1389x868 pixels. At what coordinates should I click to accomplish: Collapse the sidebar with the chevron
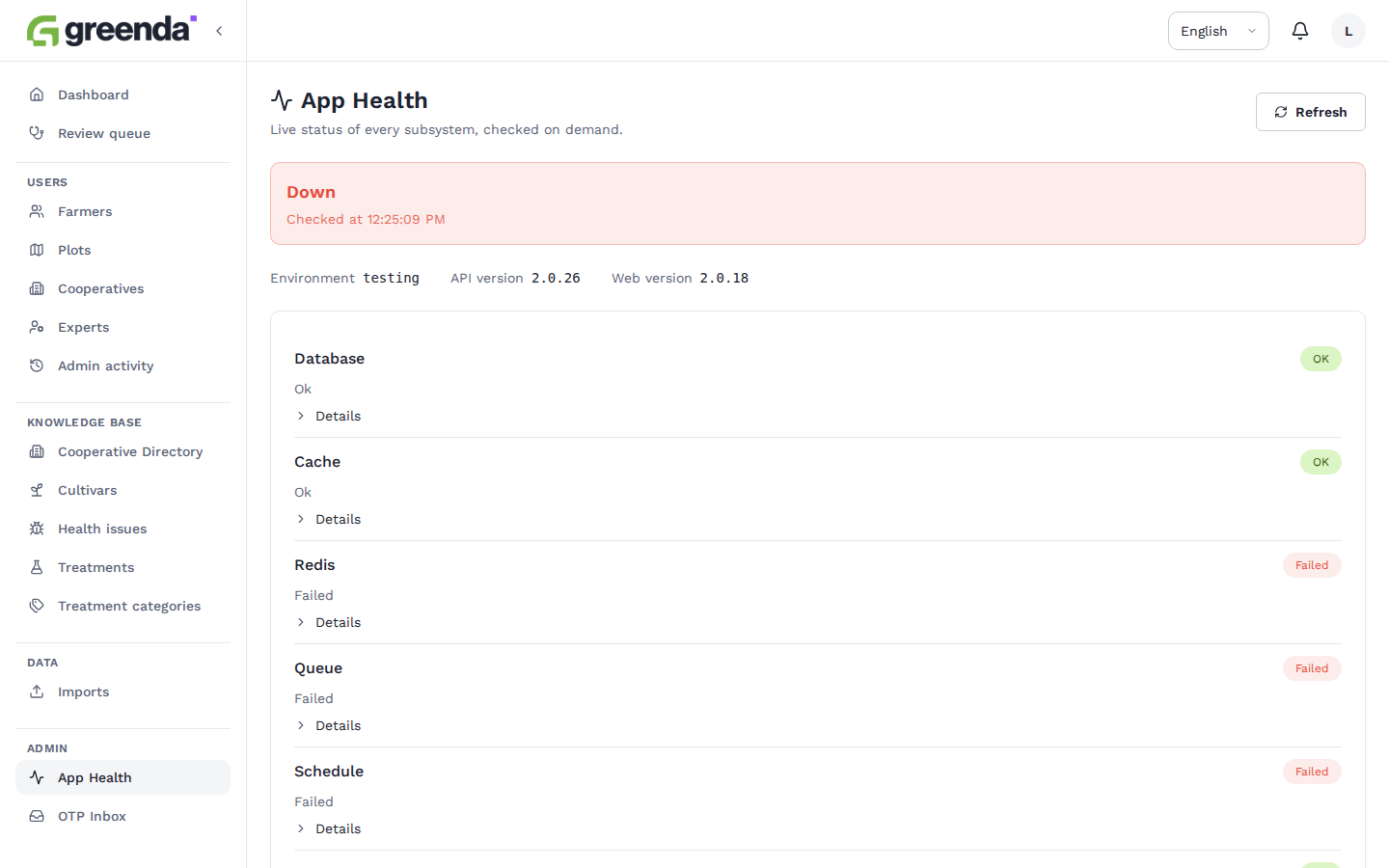pos(219,31)
